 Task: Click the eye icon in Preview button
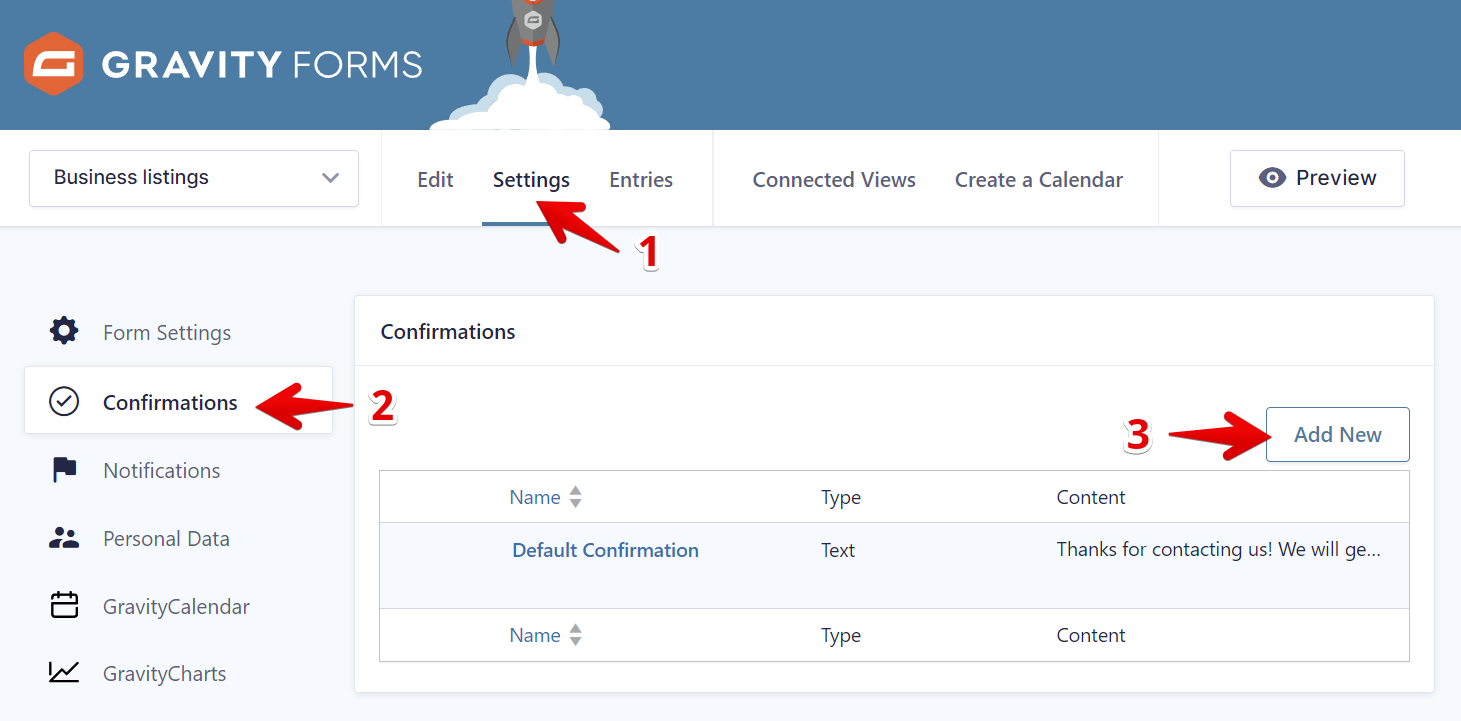tap(1272, 178)
